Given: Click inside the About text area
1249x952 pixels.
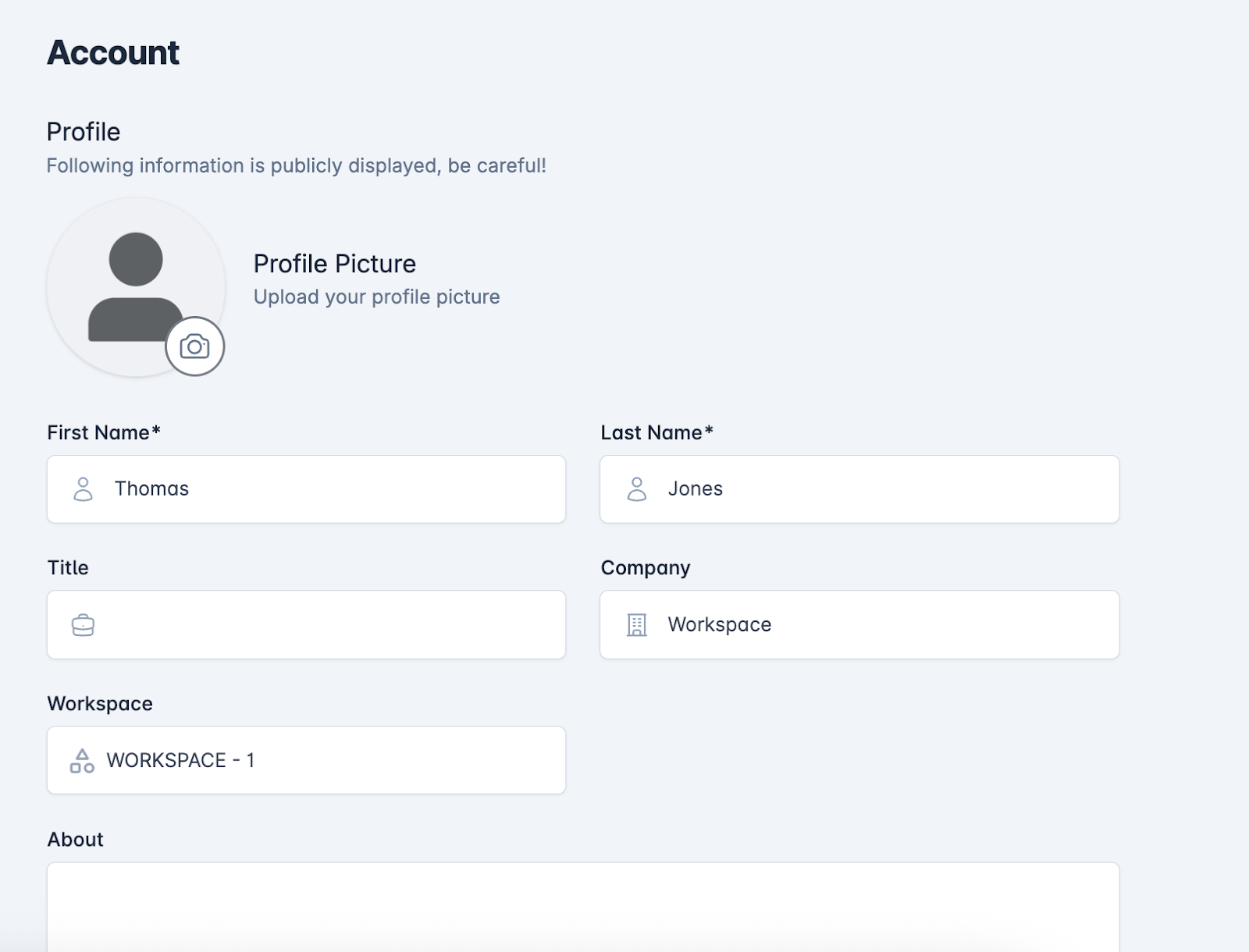Looking at the screenshot, I should point(583,907).
